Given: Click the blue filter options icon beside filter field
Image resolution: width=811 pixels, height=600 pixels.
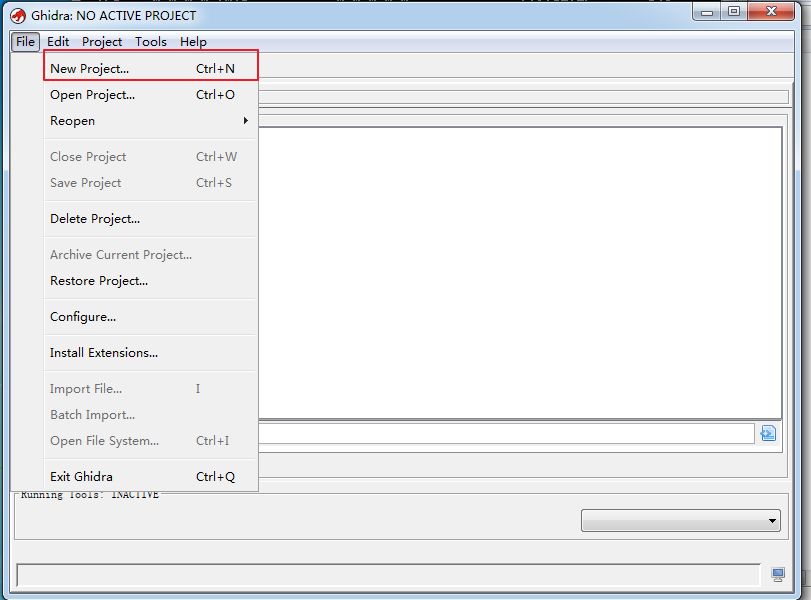Looking at the screenshot, I should [768, 433].
